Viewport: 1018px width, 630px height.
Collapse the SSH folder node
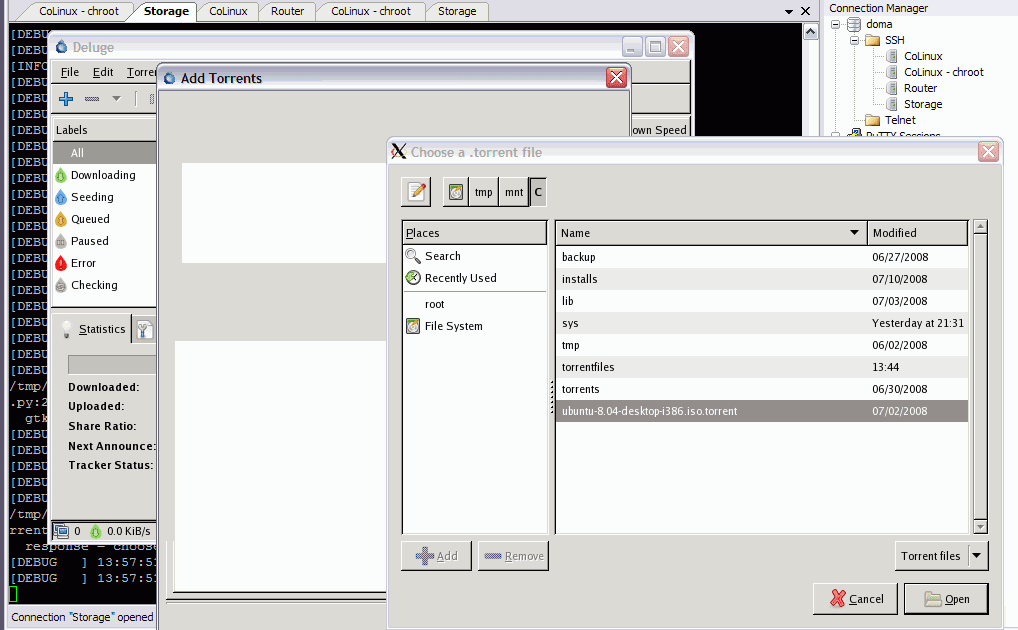(854, 40)
